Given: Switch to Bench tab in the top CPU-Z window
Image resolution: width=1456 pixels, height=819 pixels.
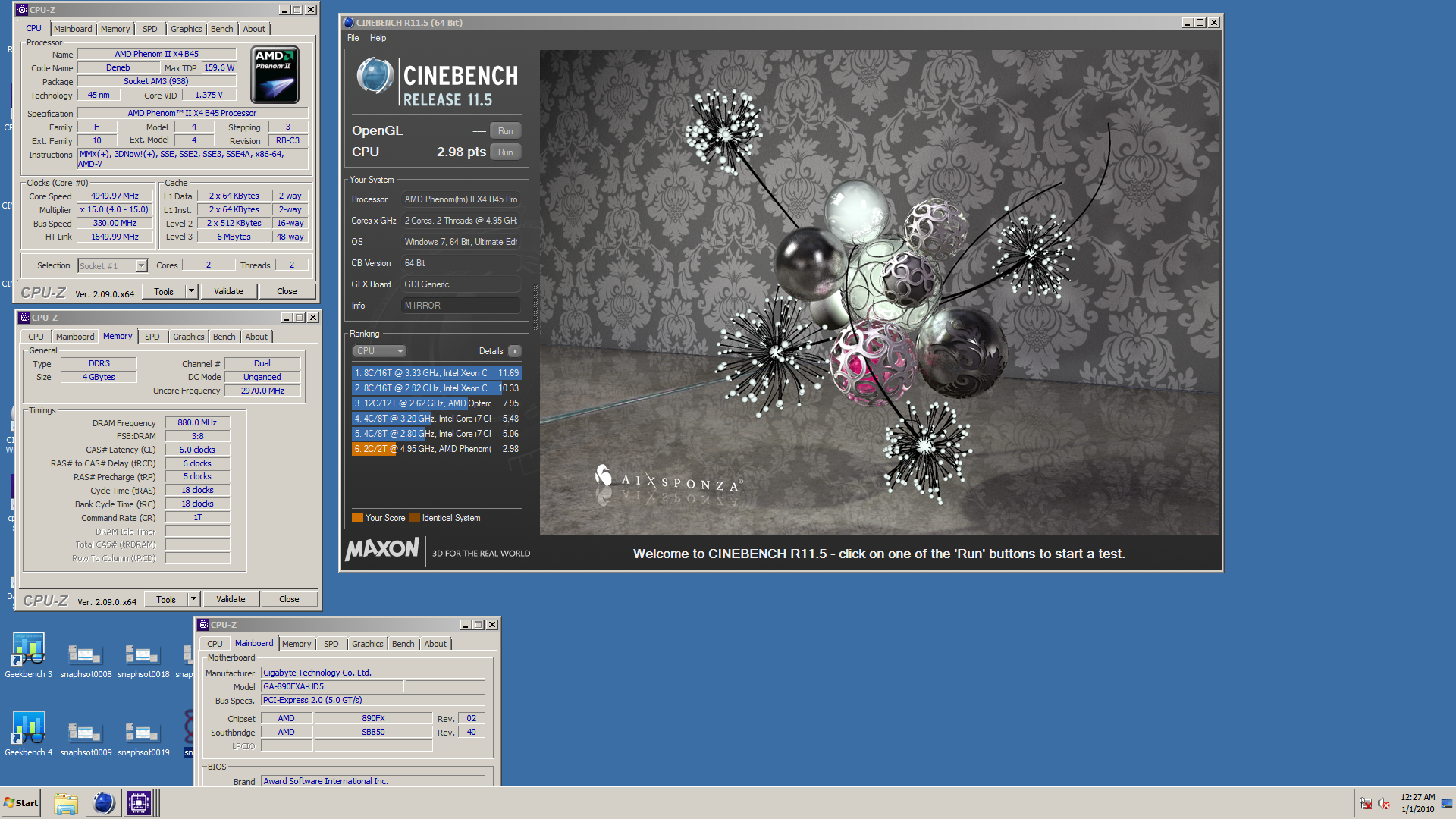Looking at the screenshot, I should [x=222, y=29].
